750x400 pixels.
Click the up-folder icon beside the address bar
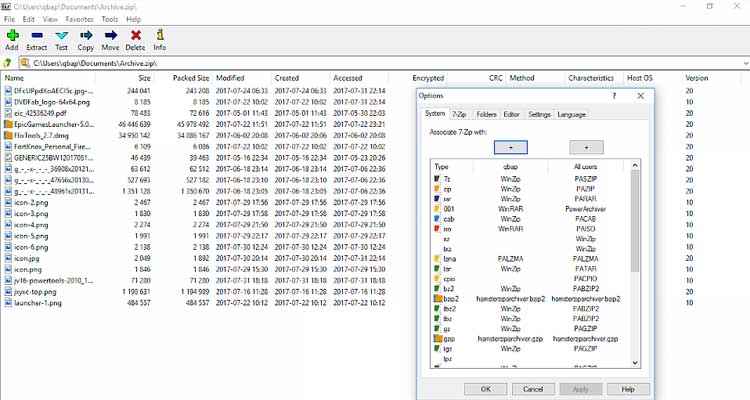click(x=8, y=63)
